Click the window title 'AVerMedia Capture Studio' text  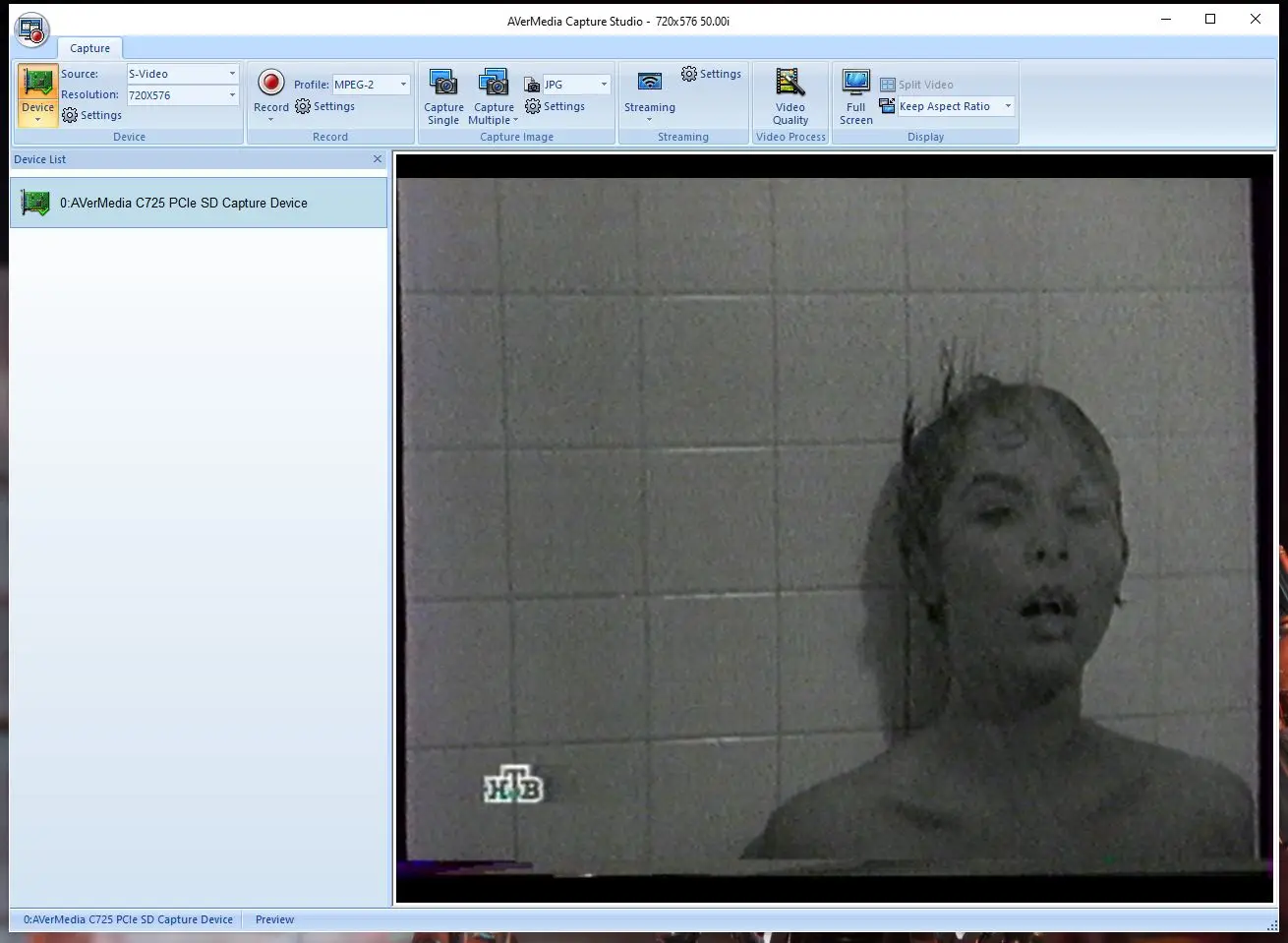tap(575, 21)
